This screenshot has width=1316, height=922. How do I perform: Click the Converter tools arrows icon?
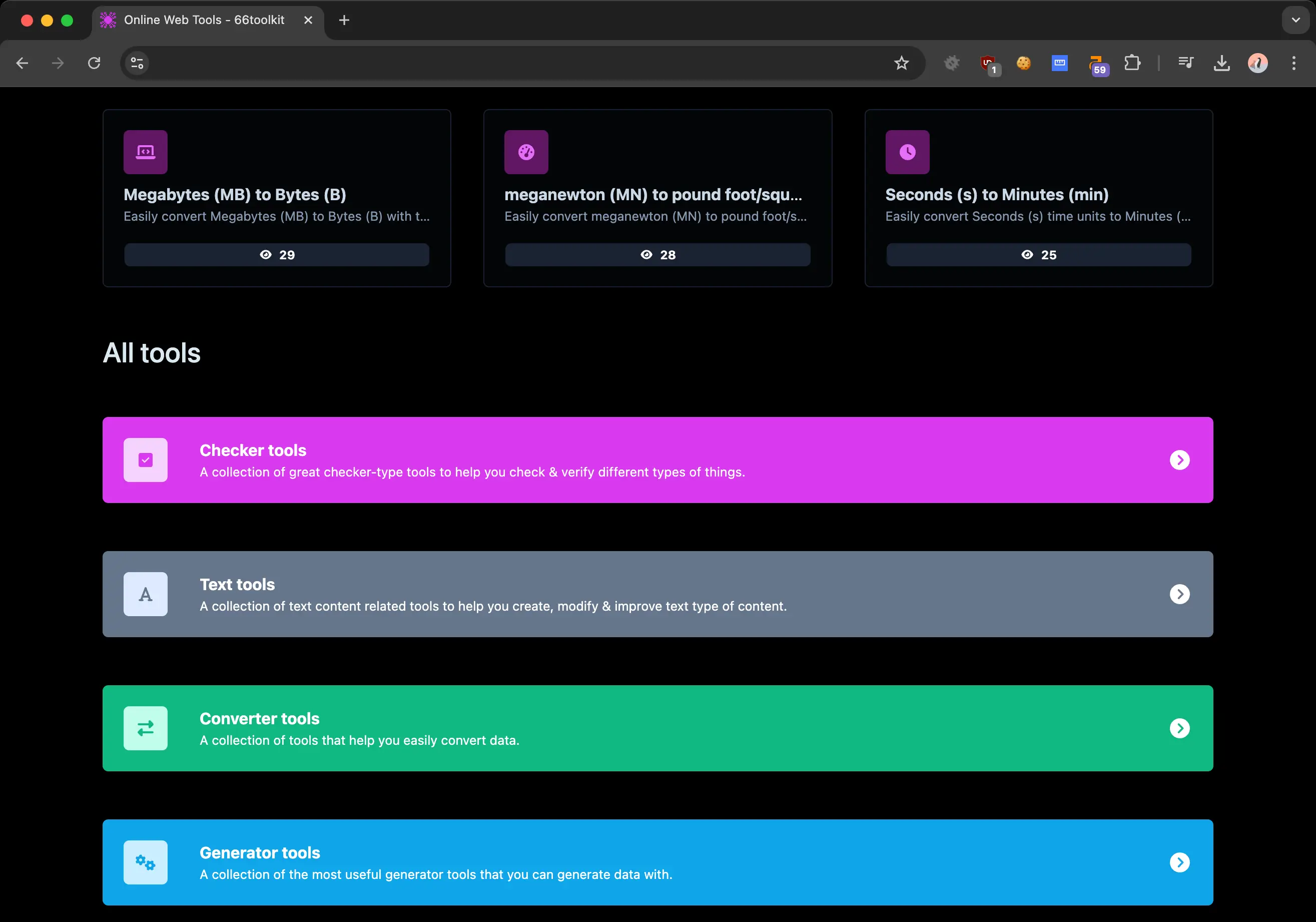146,728
